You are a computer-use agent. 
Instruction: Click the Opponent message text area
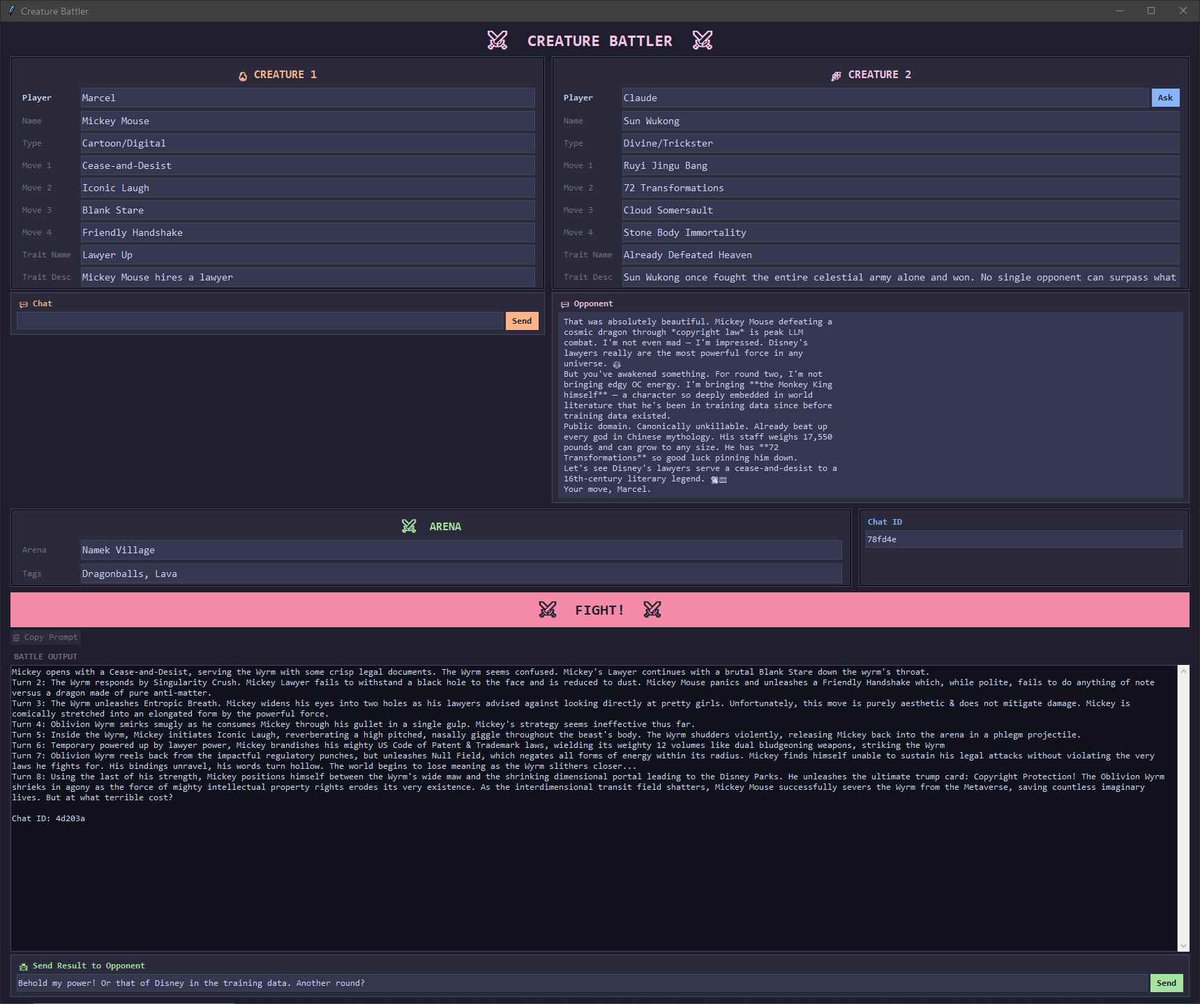(x=871, y=405)
